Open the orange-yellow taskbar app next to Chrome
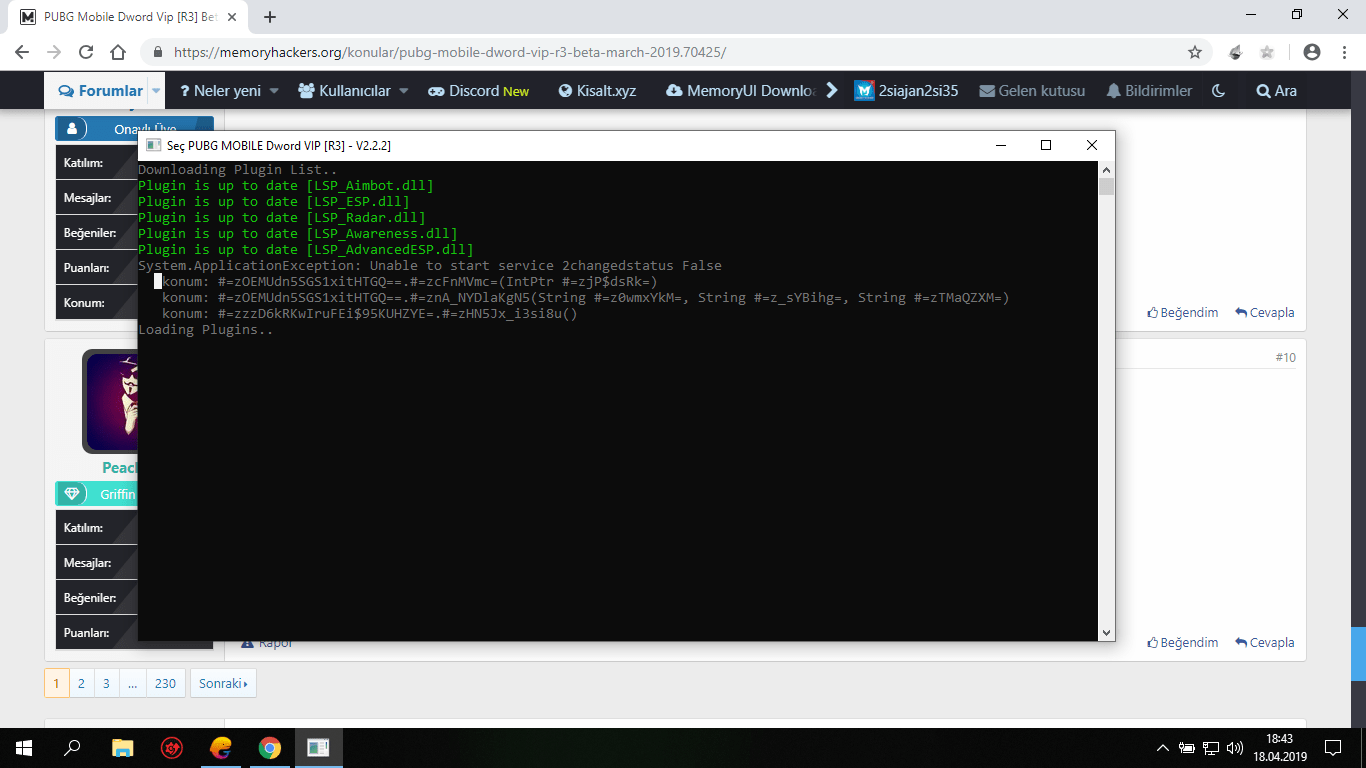Image resolution: width=1366 pixels, height=768 pixels. pos(221,747)
